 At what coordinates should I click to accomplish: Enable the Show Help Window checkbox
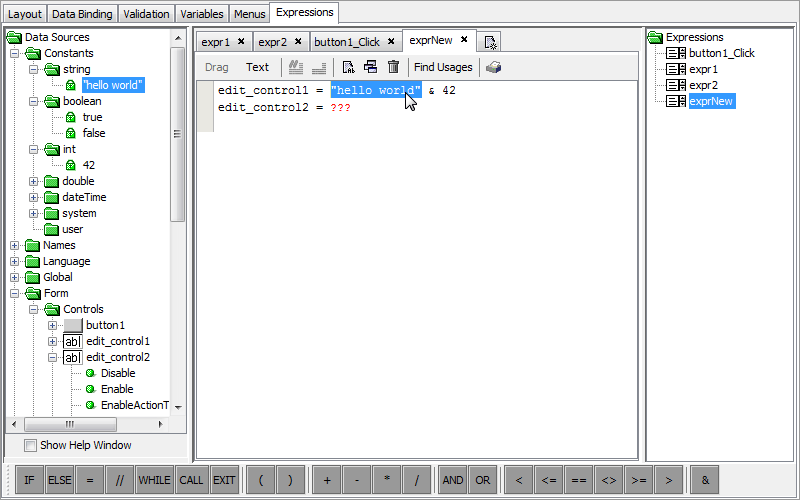[30, 445]
